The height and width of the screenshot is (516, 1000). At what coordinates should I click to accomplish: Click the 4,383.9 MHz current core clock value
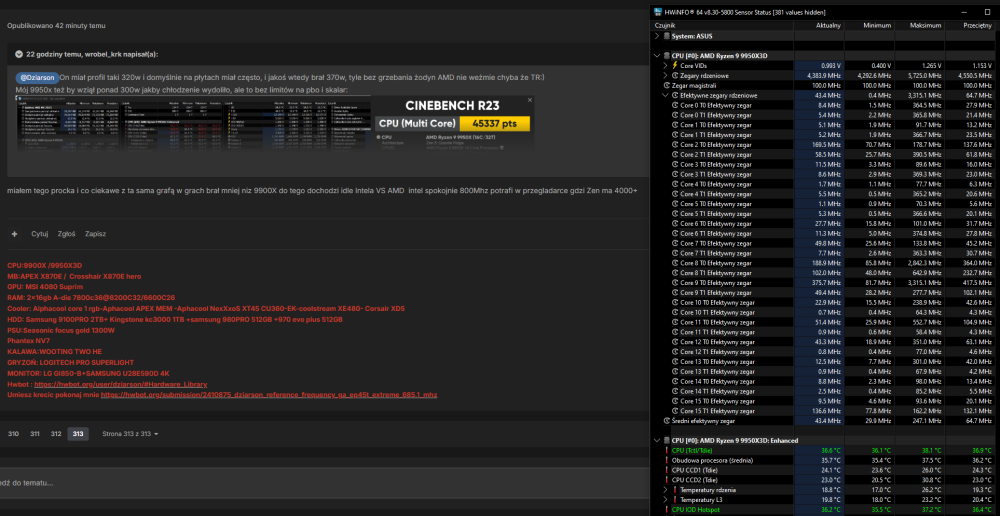(x=825, y=75)
